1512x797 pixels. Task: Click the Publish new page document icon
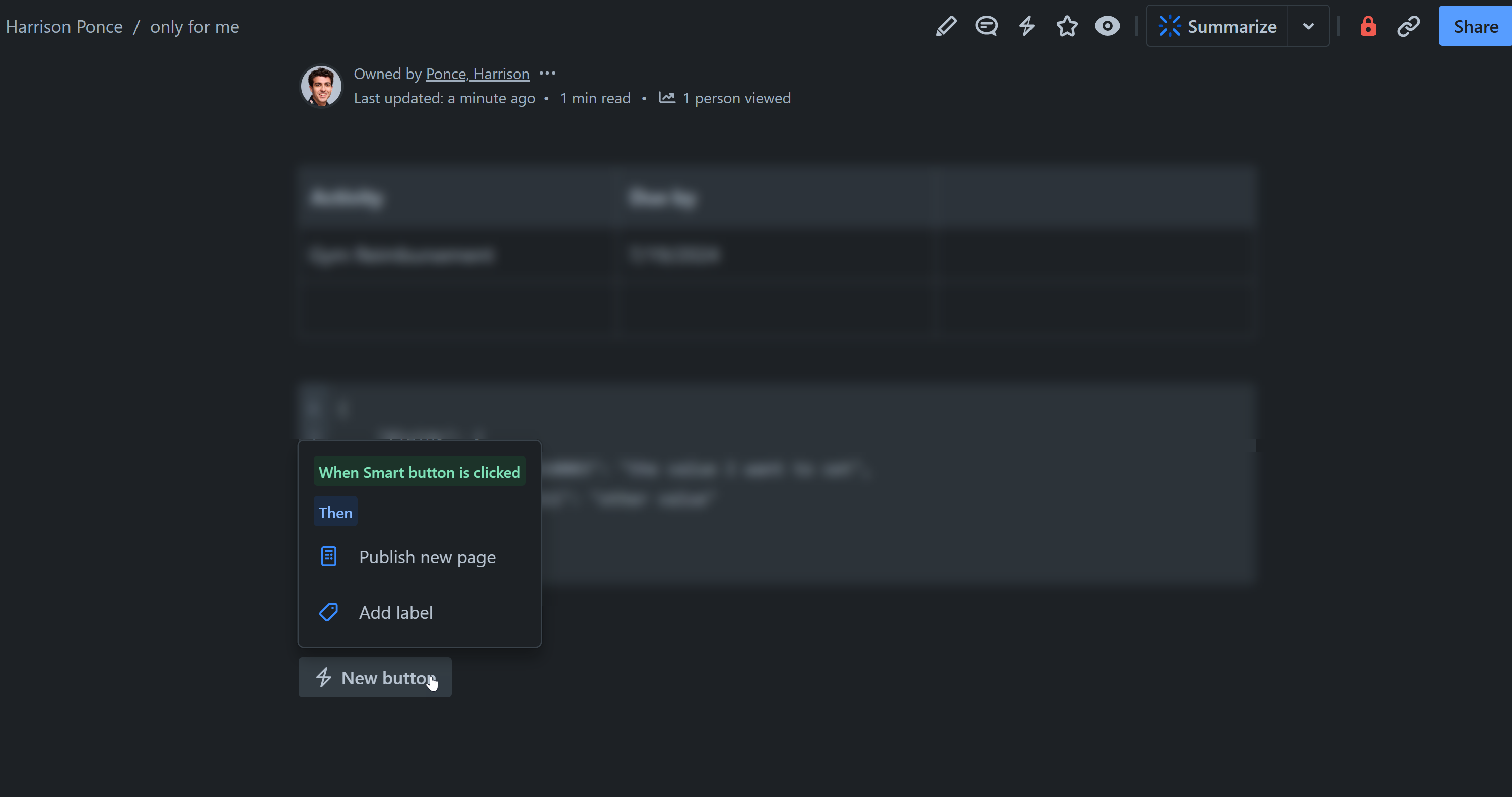tap(328, 556)
